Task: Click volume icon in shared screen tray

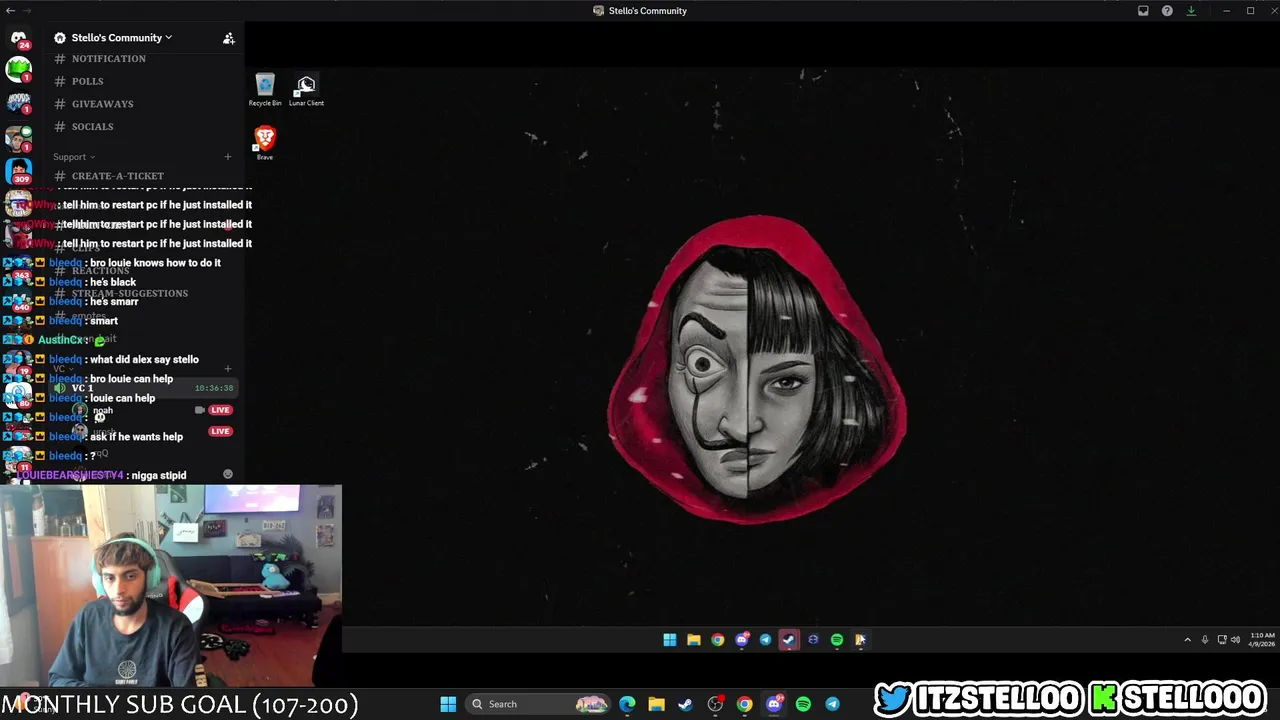Action: (x=1235, y=640)
